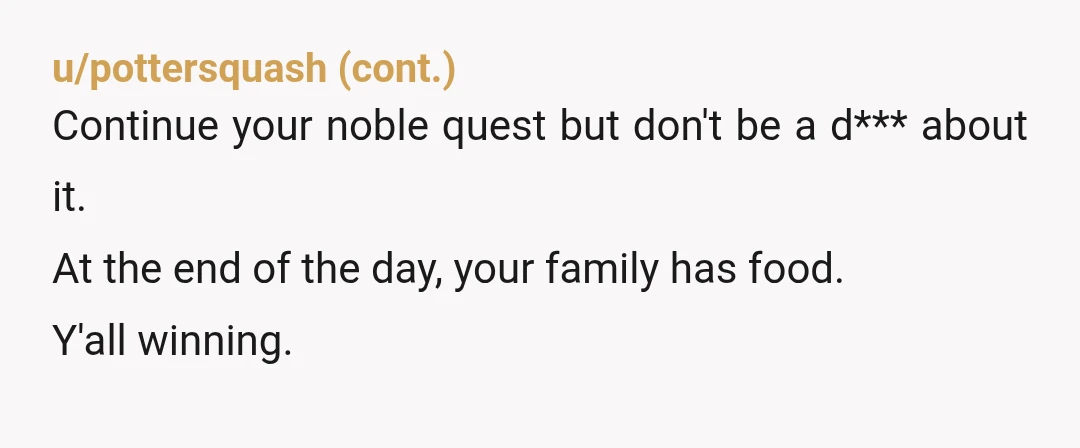
Task: Click the word "quest" in the comment
Action: [x=495, y=129]
